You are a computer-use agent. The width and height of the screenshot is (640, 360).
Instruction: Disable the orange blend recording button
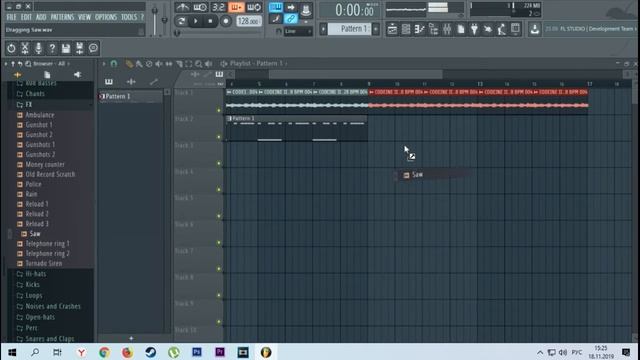[x=236, y=7]
